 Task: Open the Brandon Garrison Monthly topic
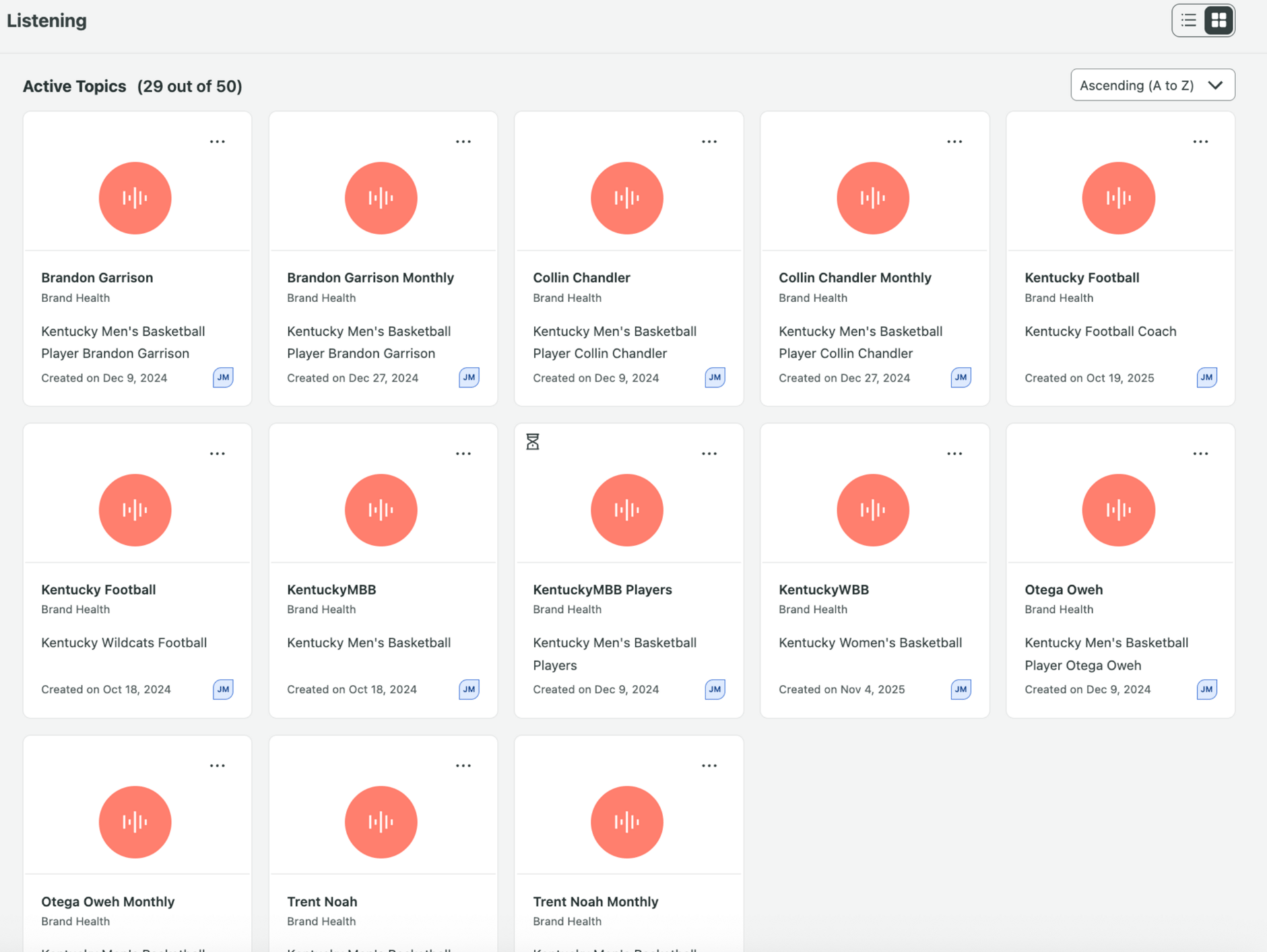point(370,278)
